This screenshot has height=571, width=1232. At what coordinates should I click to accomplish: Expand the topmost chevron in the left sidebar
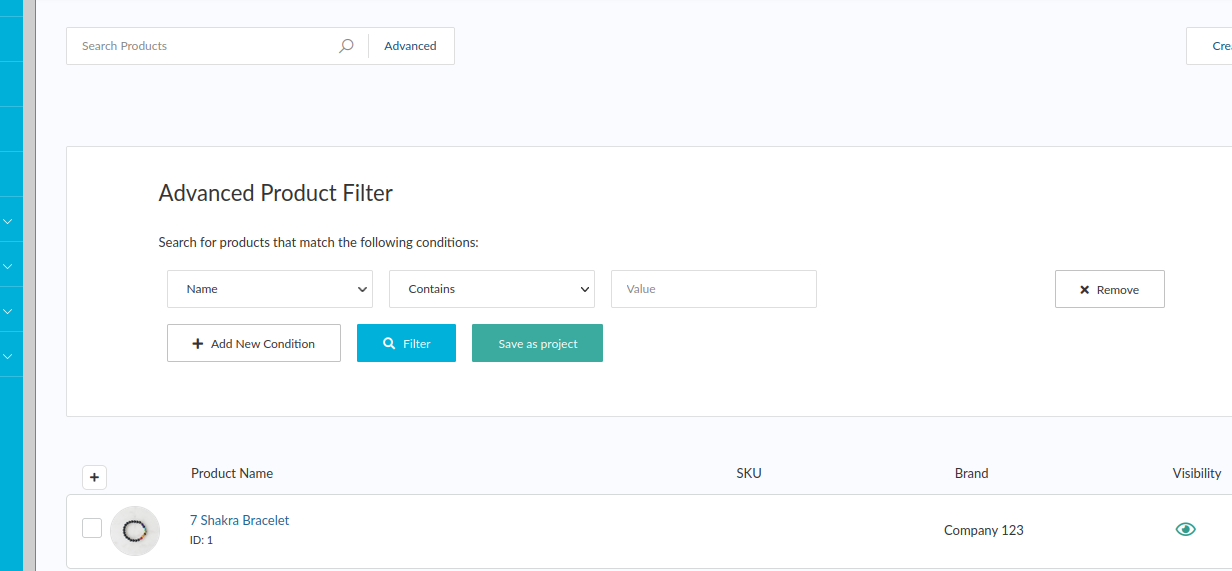point(8,222)
